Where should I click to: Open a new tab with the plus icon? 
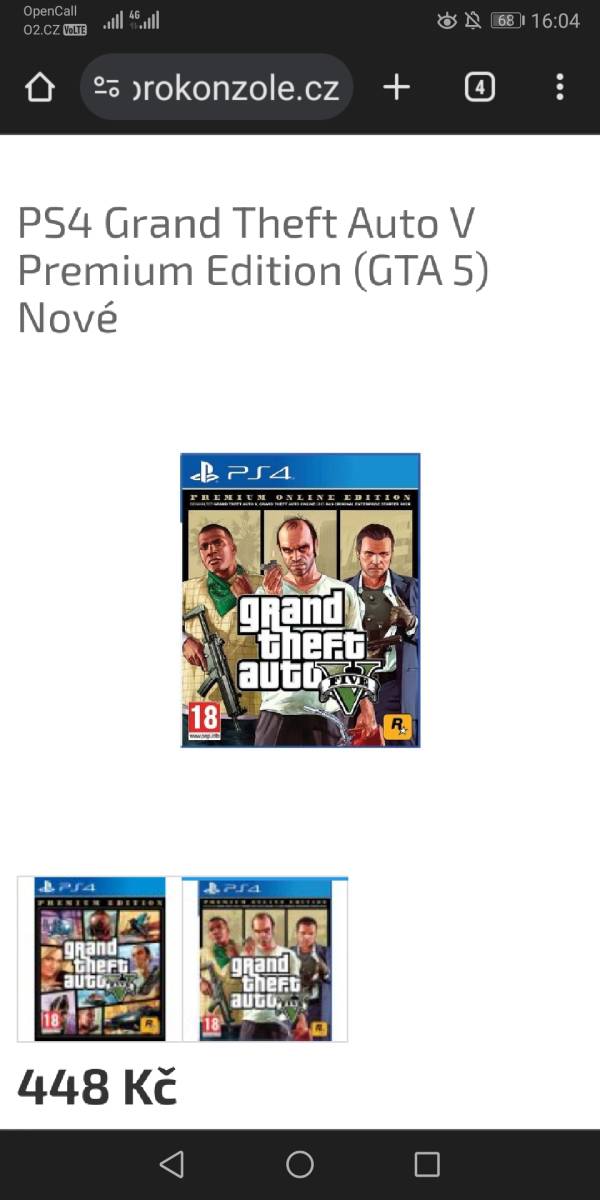pyautogui.click(x=397, y=88)
